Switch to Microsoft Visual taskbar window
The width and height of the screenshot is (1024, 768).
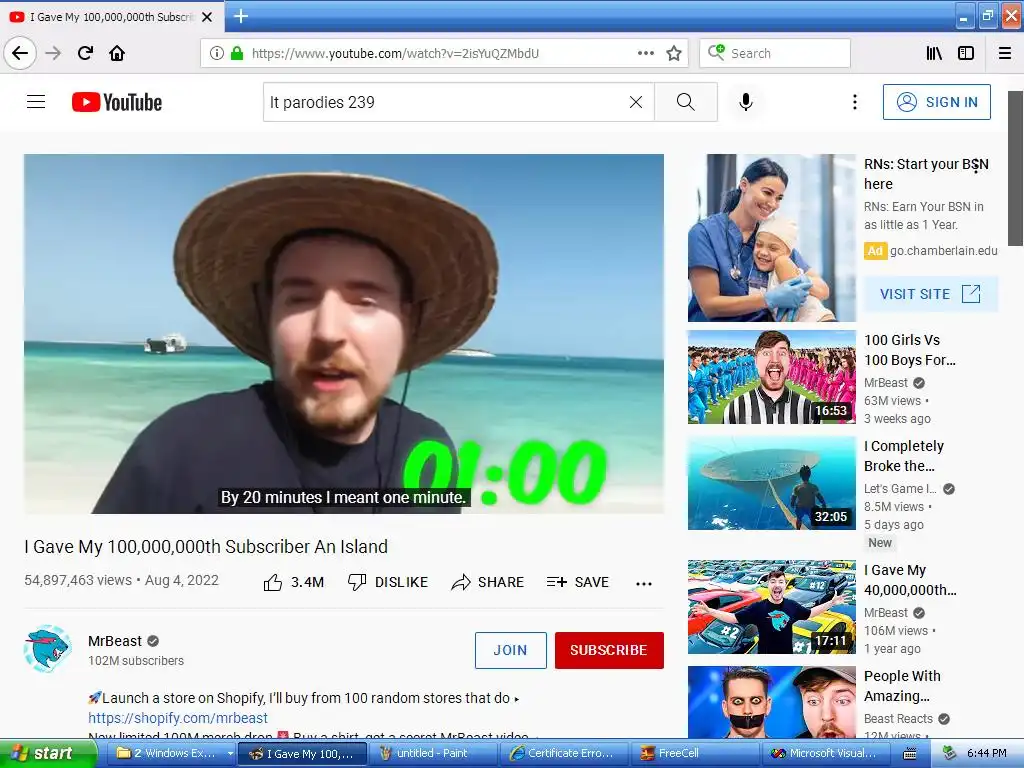tap(824, 754)
